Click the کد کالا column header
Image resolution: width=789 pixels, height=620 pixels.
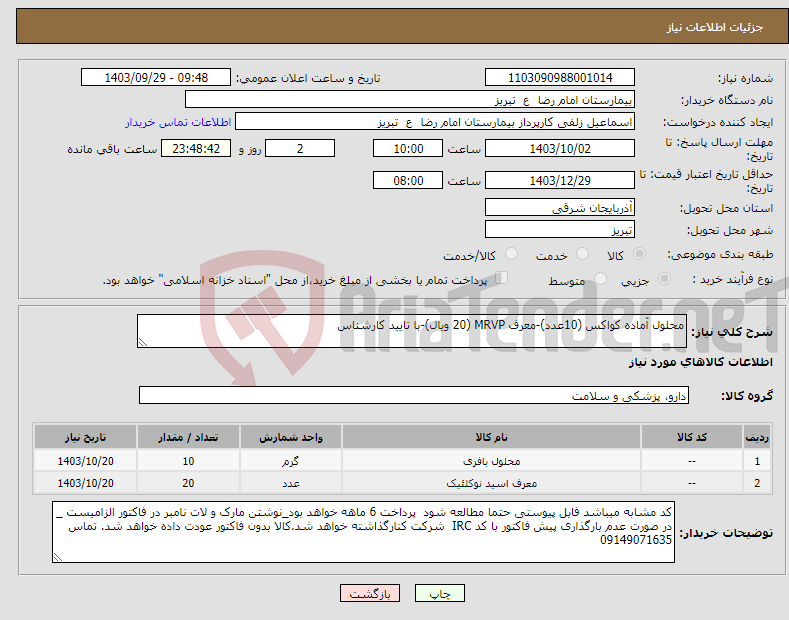[x=692, y=437]
